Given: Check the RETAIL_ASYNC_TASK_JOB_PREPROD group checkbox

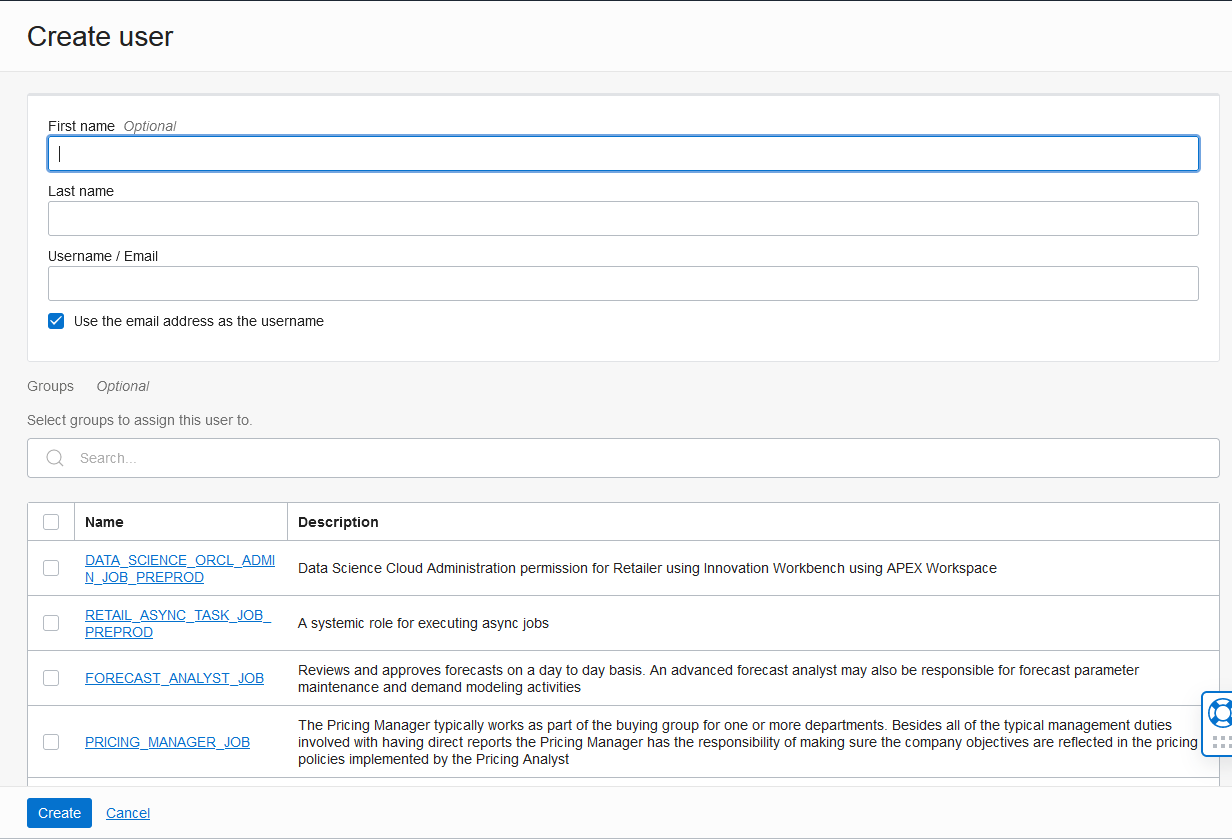Looking at the screenshot, I should tap(51, 622).
